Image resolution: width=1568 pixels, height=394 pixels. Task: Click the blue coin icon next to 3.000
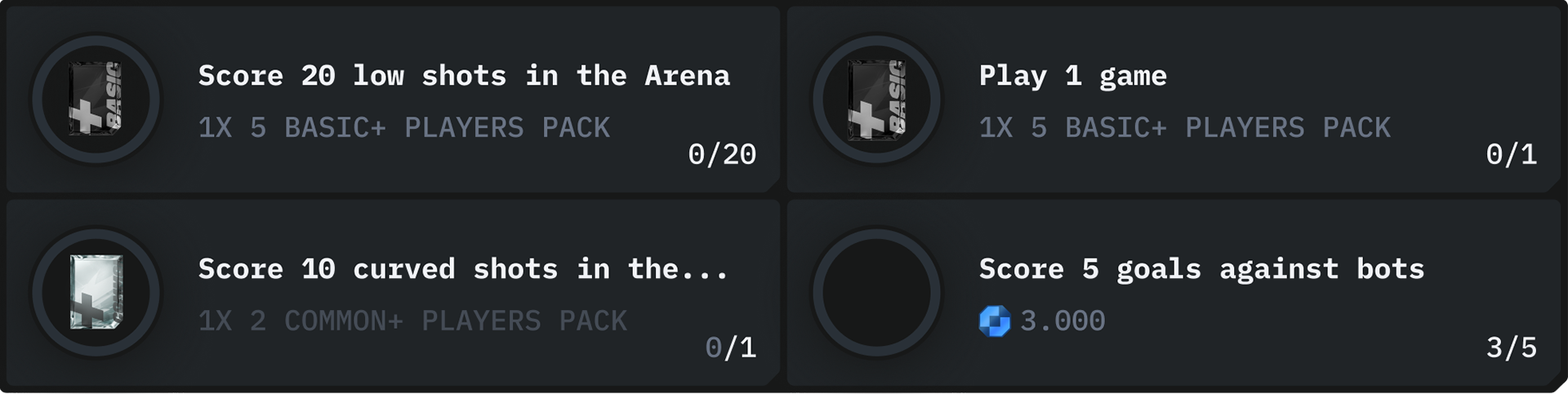995,321
